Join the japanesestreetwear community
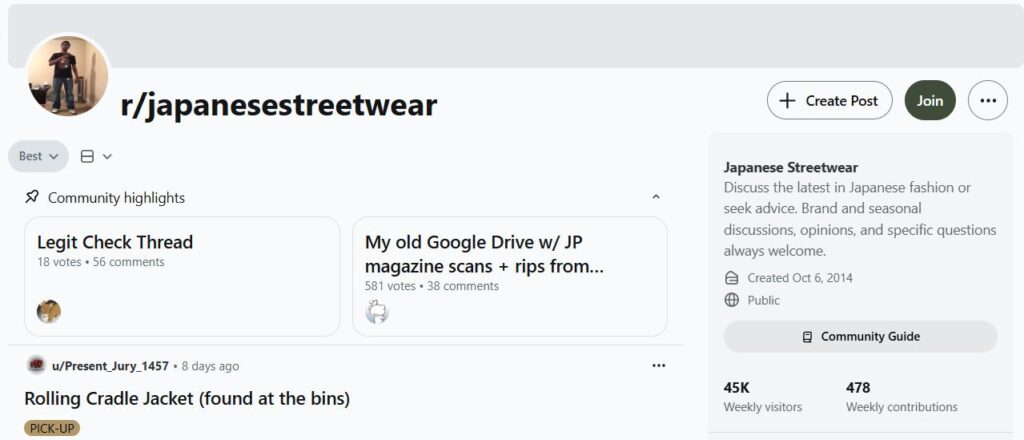This screenshot has width=1024, height=440. (930, 100)
